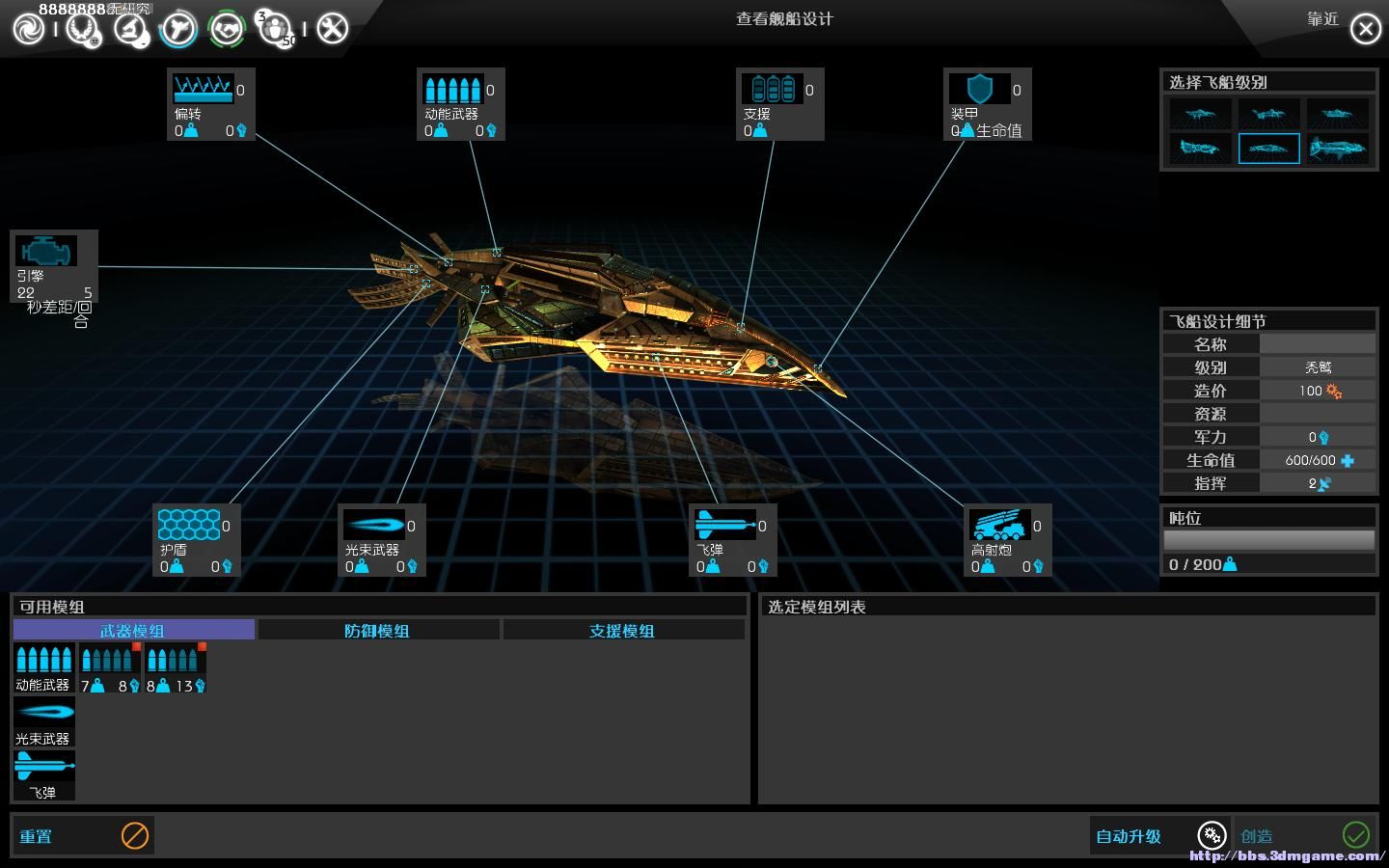Viewport: 1389px width, 868px height.
Task: Pick the kinetic module costing 8 tonnage
Action: [176, 667]
